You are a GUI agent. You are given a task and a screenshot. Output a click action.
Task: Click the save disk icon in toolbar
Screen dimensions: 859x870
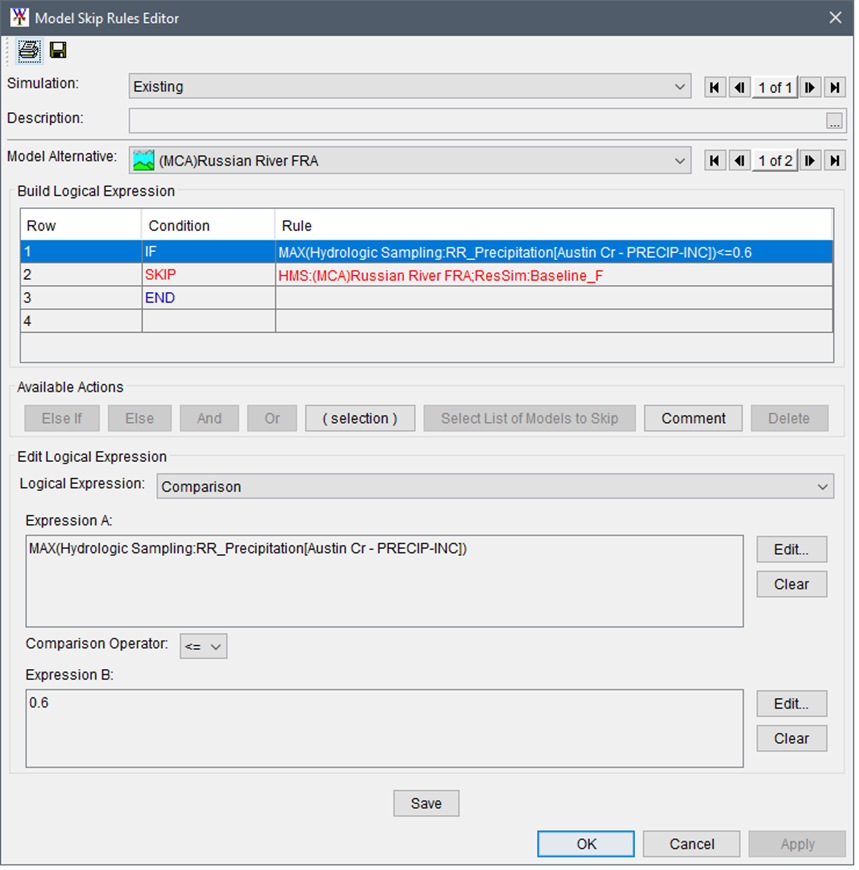58,50
